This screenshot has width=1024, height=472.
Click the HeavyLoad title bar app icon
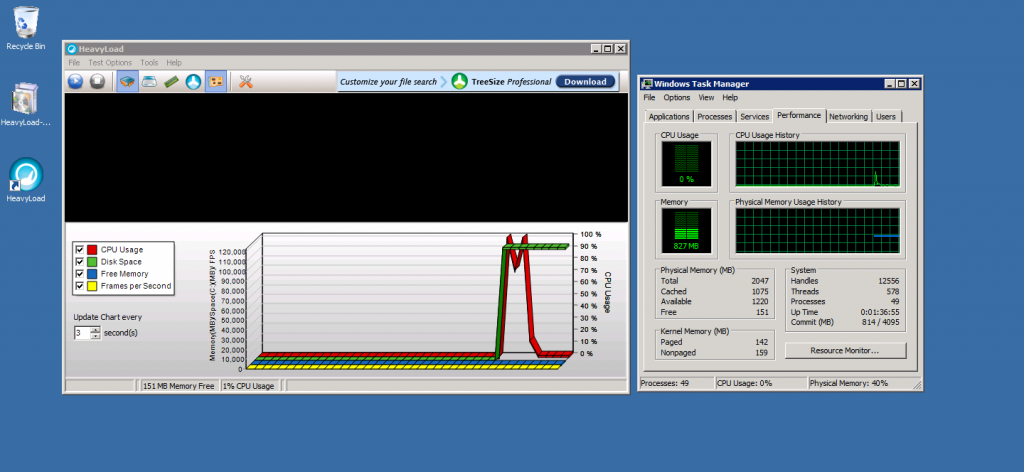click(x=72, y=49)
